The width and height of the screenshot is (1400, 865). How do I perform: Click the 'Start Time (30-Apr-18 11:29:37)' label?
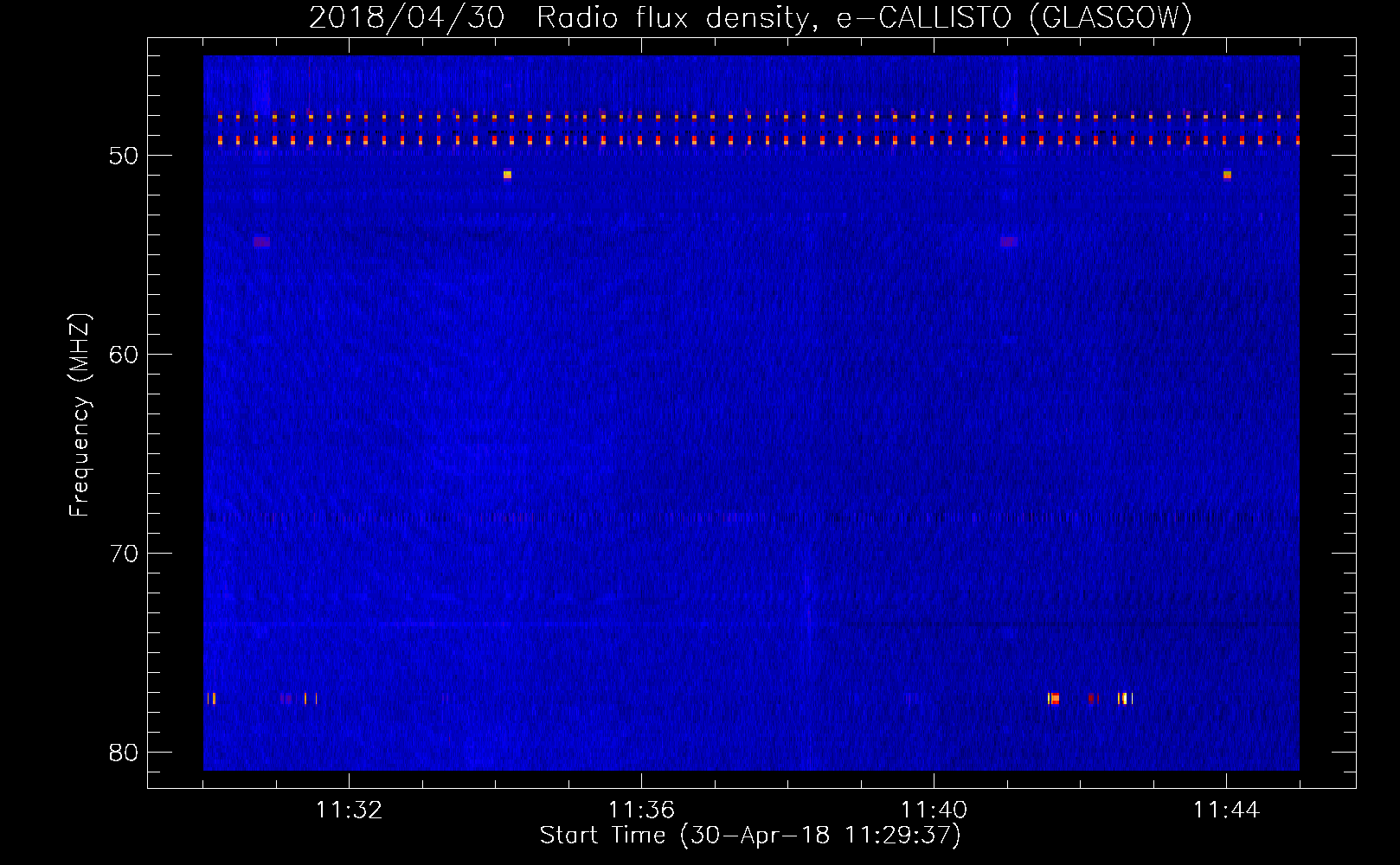750,836
